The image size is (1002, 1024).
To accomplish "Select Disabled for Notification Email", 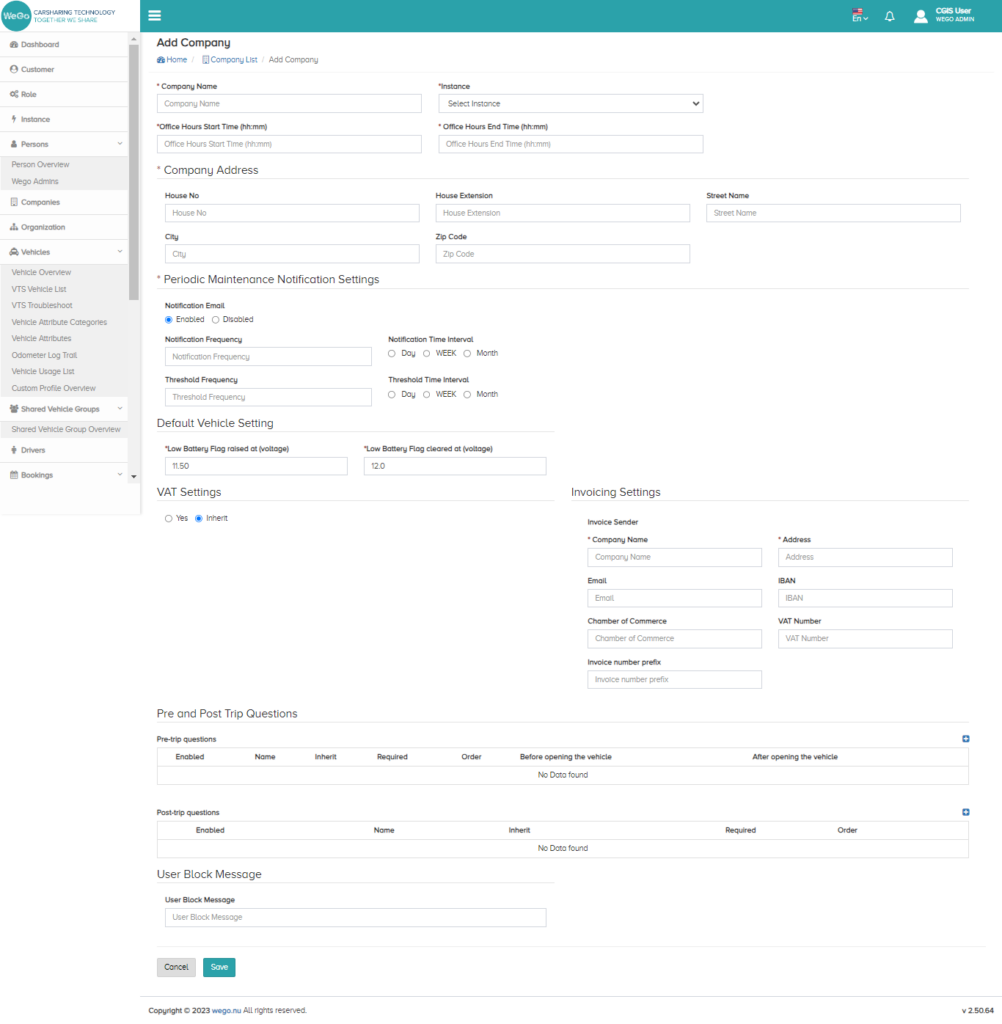I will 216,320.
